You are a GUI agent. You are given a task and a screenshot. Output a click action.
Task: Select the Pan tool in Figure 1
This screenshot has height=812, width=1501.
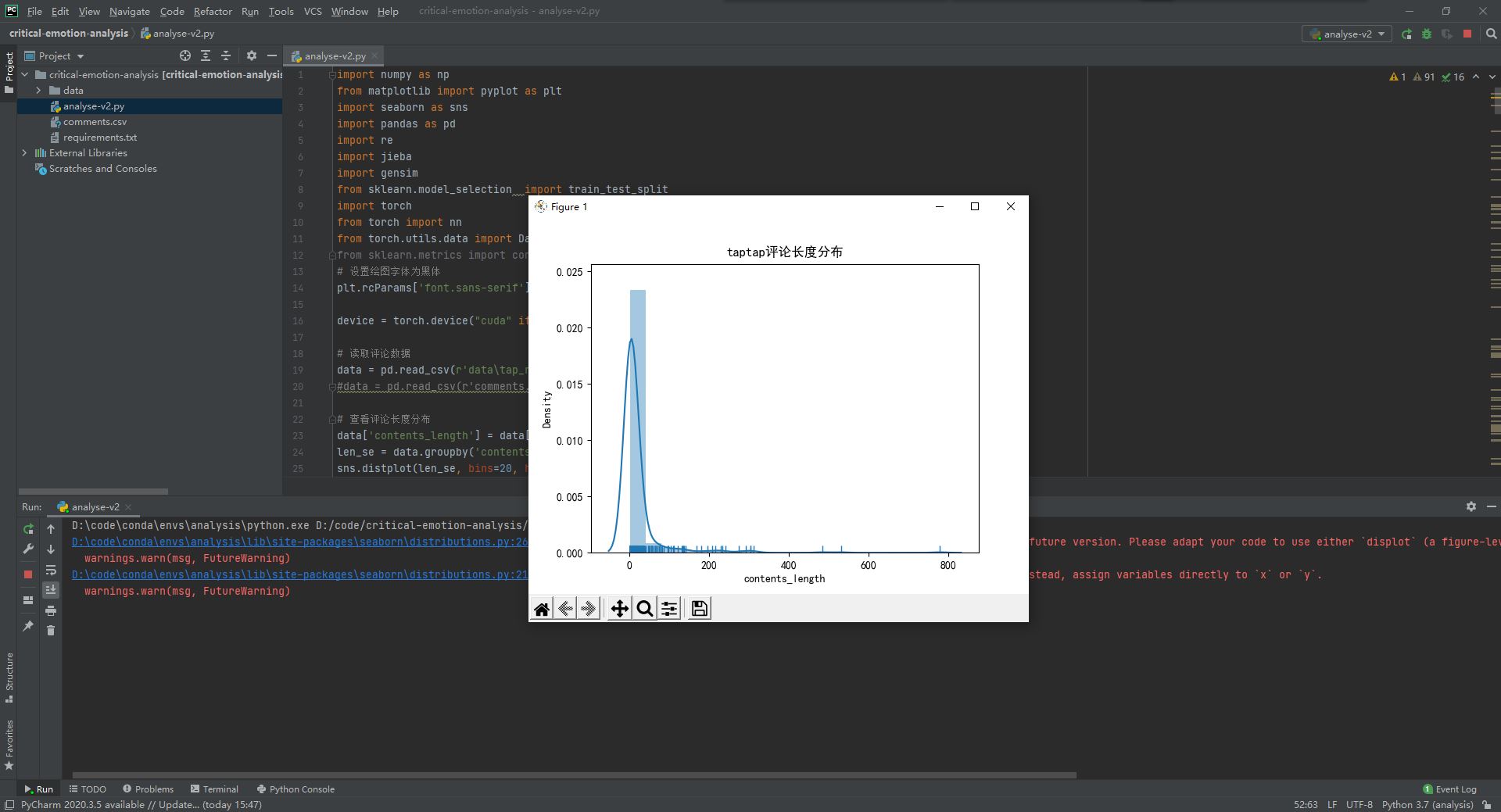[x=619, y=609]
